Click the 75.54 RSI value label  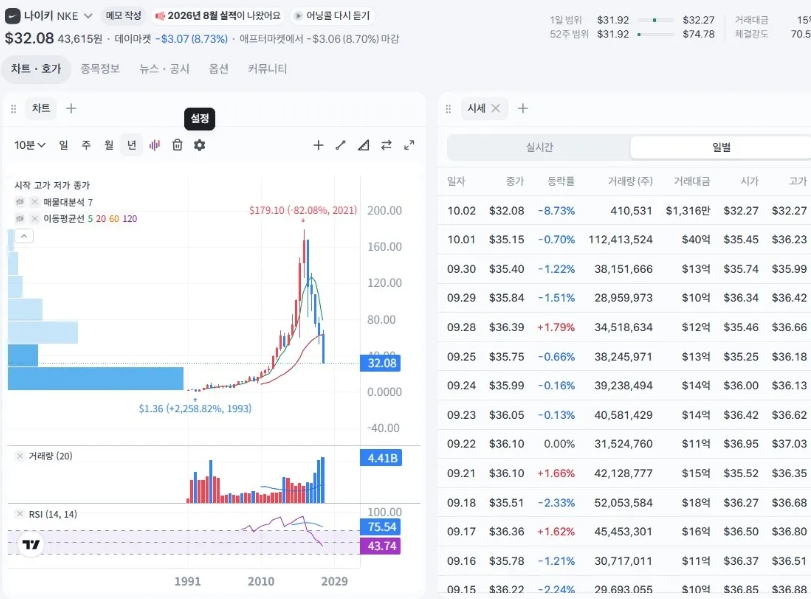click(382, 527)
